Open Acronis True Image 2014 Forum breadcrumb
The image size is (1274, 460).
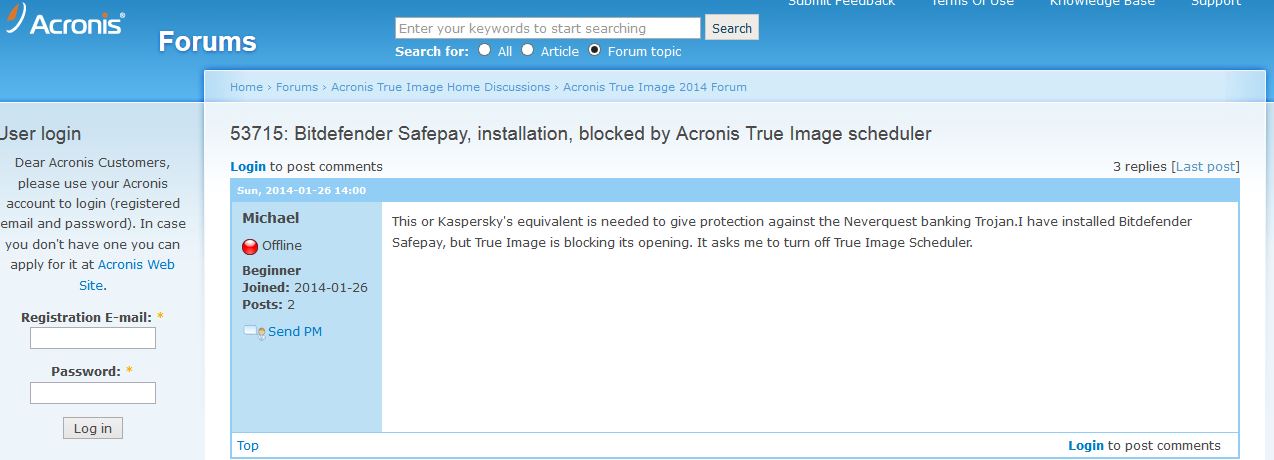[655, 87]
